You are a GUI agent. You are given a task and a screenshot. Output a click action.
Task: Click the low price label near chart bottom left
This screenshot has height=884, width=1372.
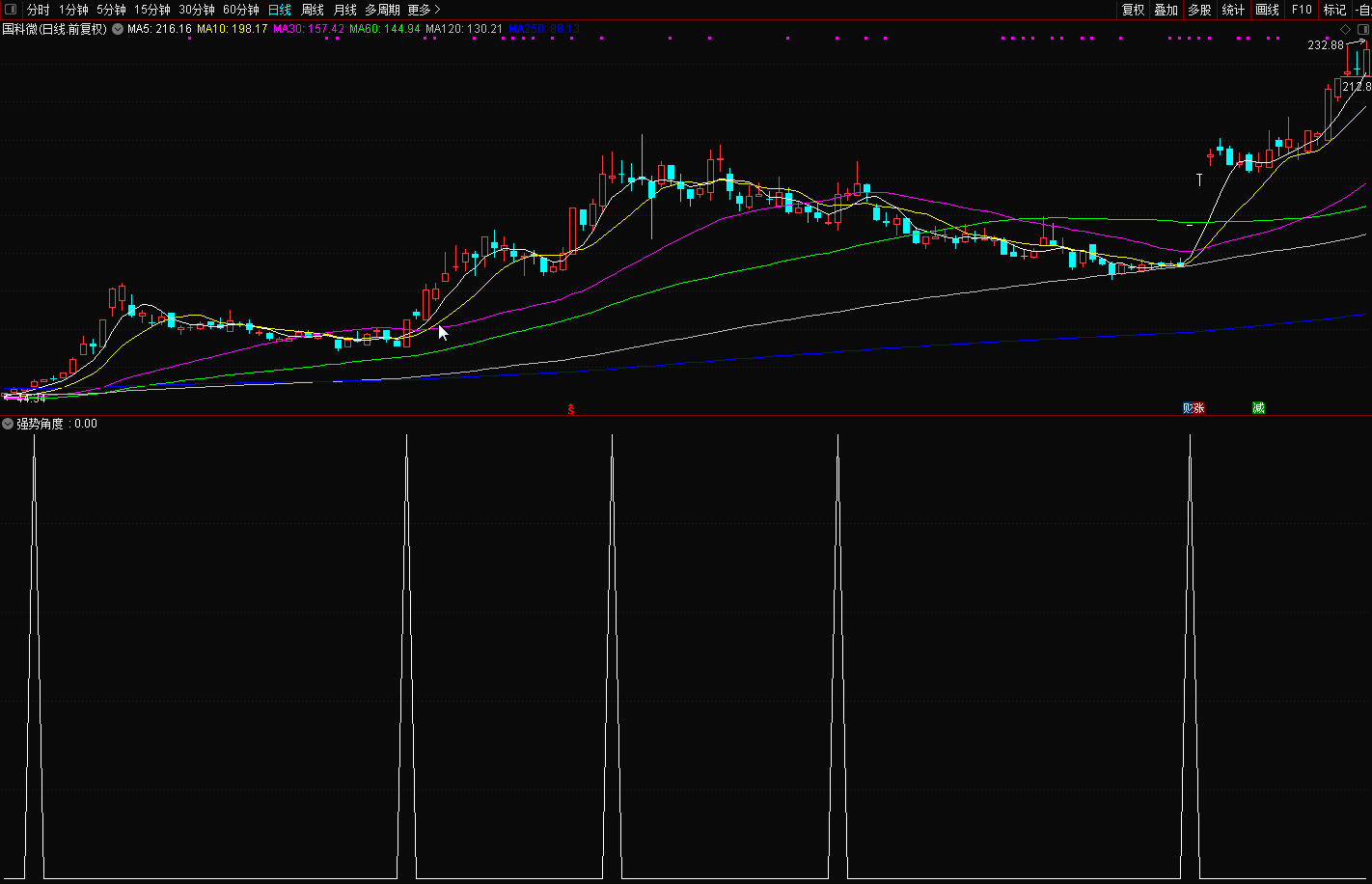[31, 398]
